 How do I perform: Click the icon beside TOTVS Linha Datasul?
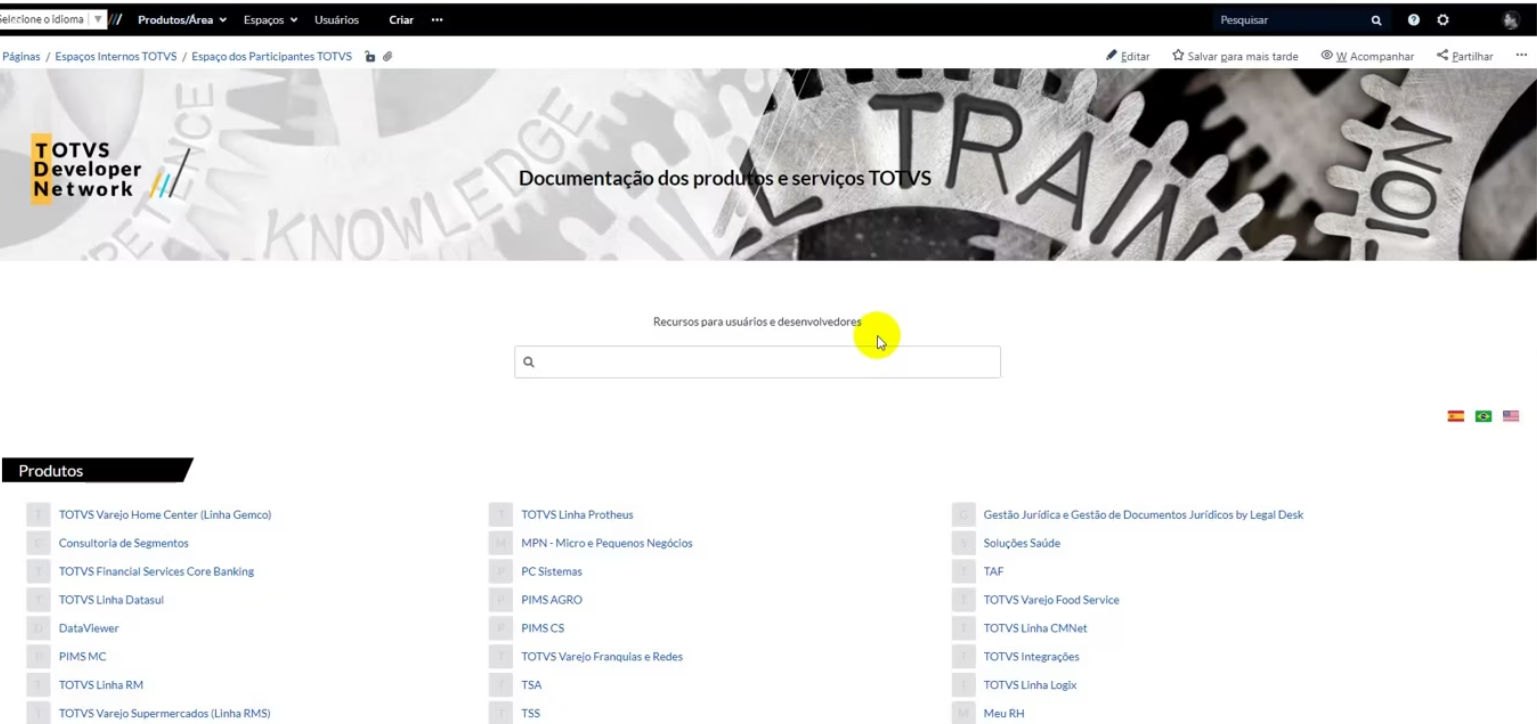[38, 600]
